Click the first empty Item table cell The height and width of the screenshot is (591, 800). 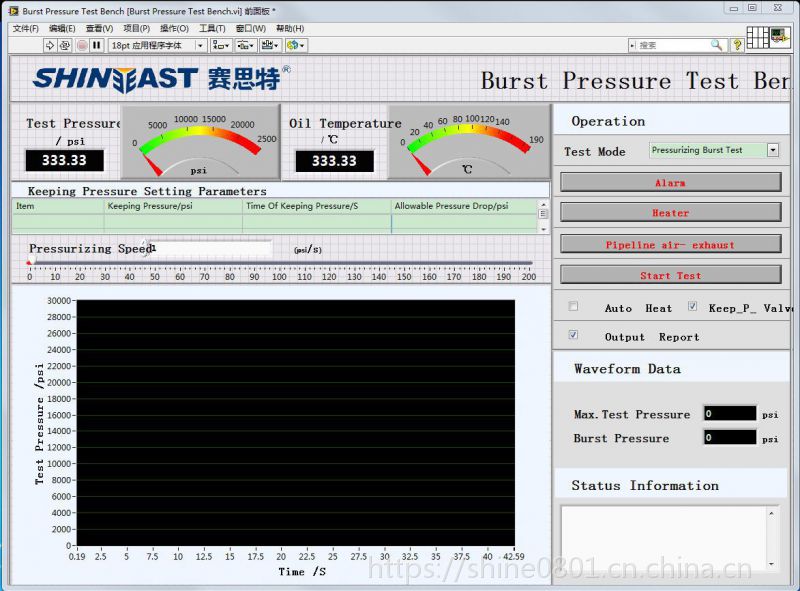coord(58,221)
